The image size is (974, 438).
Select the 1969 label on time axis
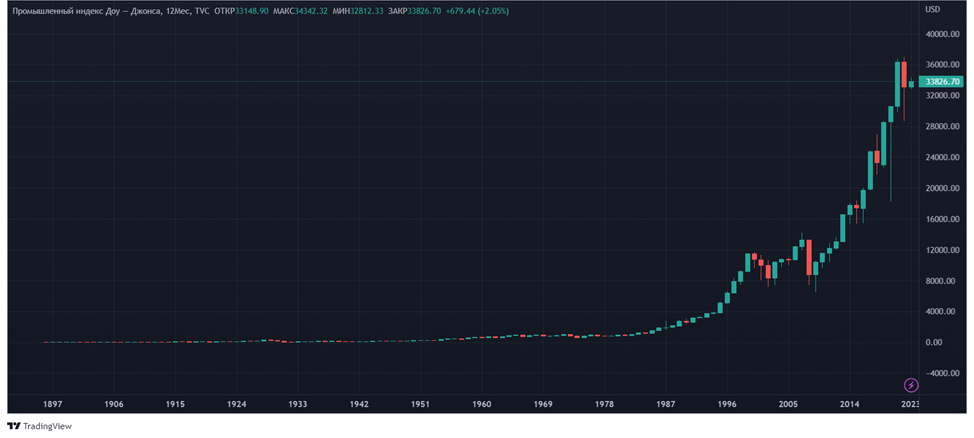543,404
